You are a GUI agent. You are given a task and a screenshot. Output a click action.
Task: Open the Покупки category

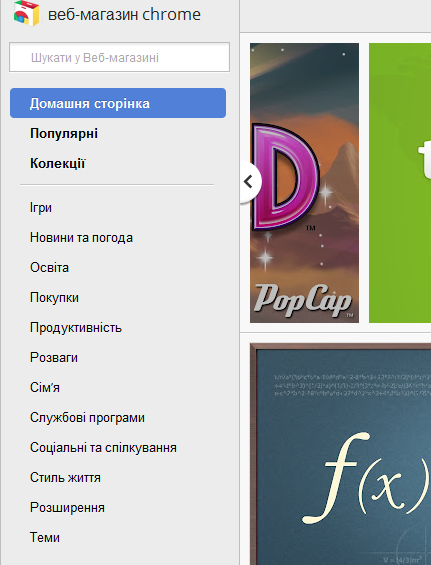click(x=54, y=298)
